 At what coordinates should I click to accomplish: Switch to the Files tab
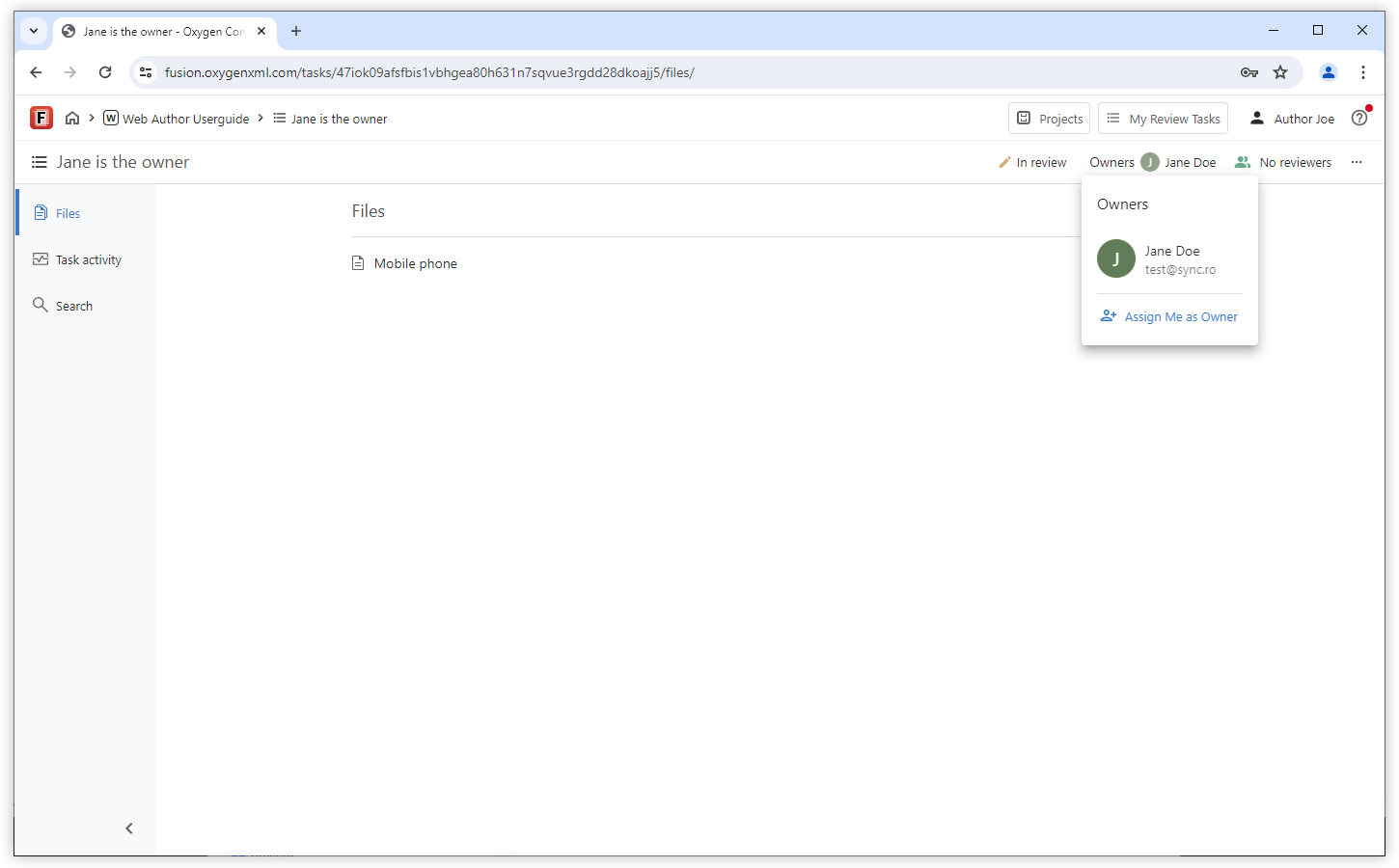tap(85, 213)
